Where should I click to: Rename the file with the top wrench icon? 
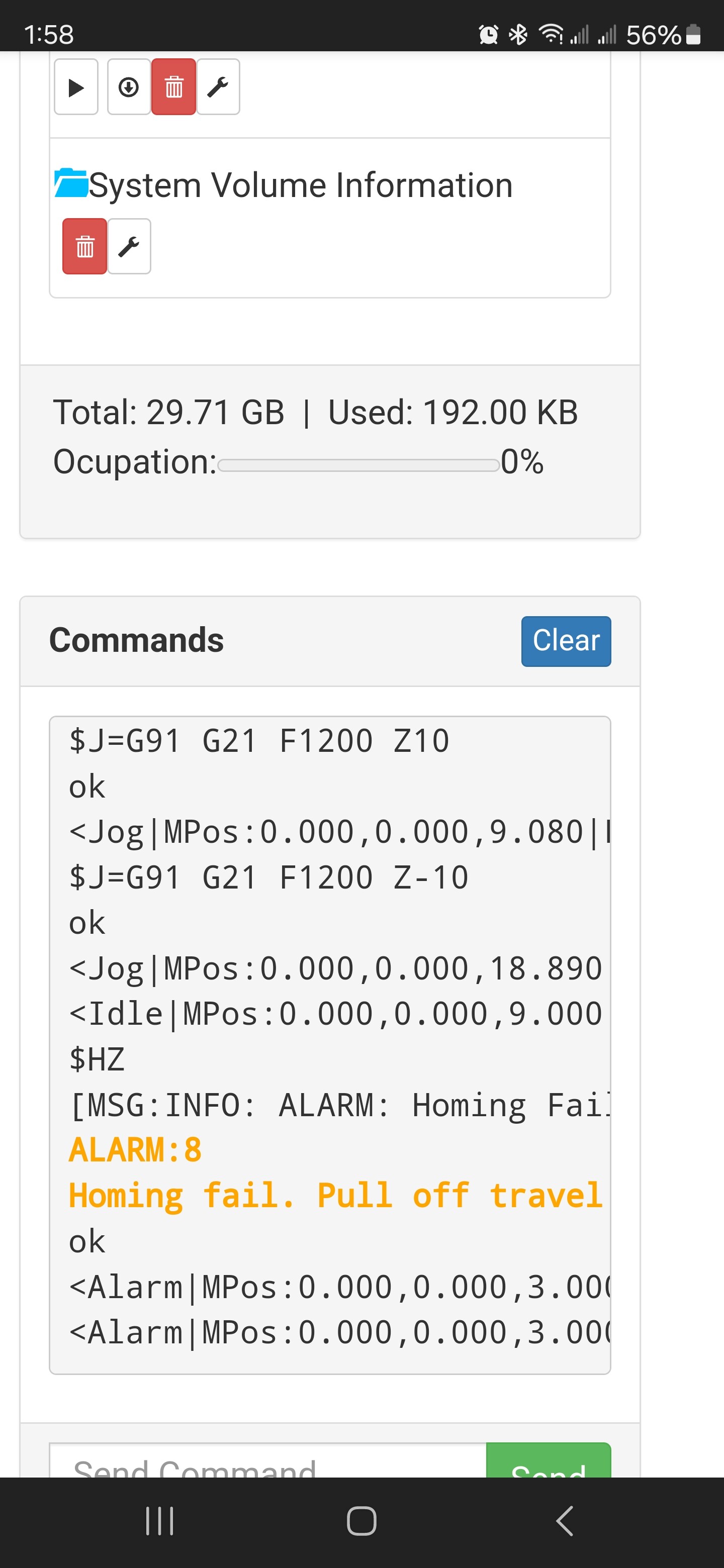218,87
